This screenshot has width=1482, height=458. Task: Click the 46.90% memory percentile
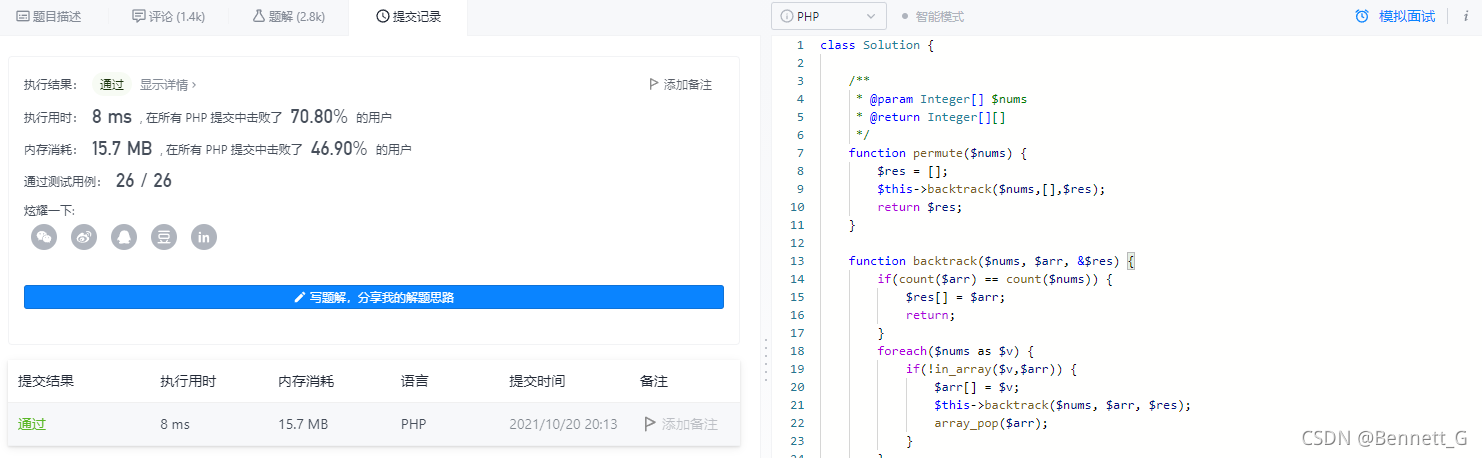339,149
